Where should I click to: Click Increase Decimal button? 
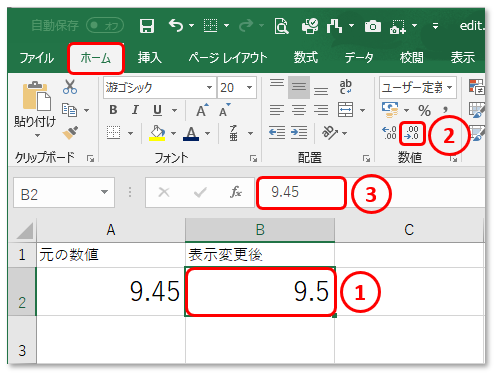coord(389,133)
